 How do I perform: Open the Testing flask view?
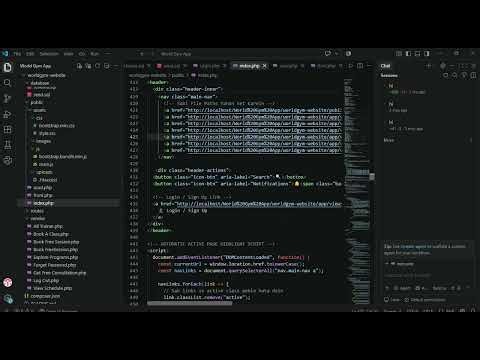8,145
